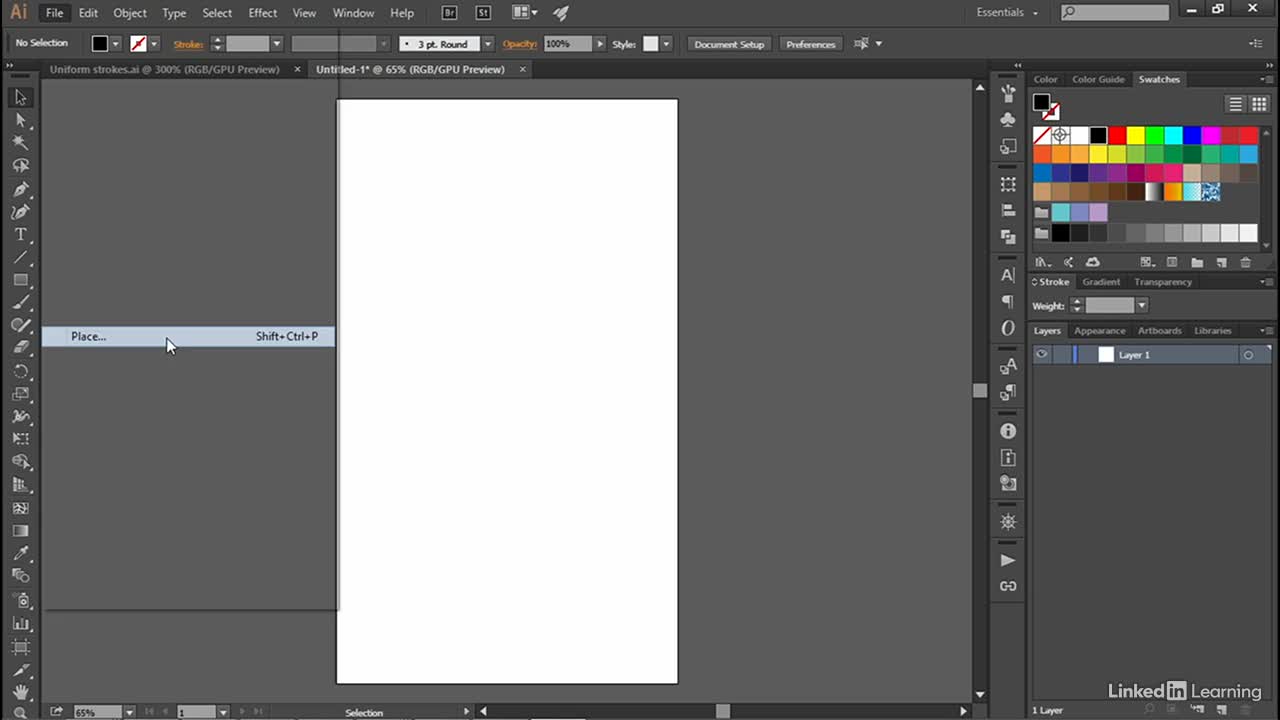Open the Stroke color dropdown

tap(154, 44)
